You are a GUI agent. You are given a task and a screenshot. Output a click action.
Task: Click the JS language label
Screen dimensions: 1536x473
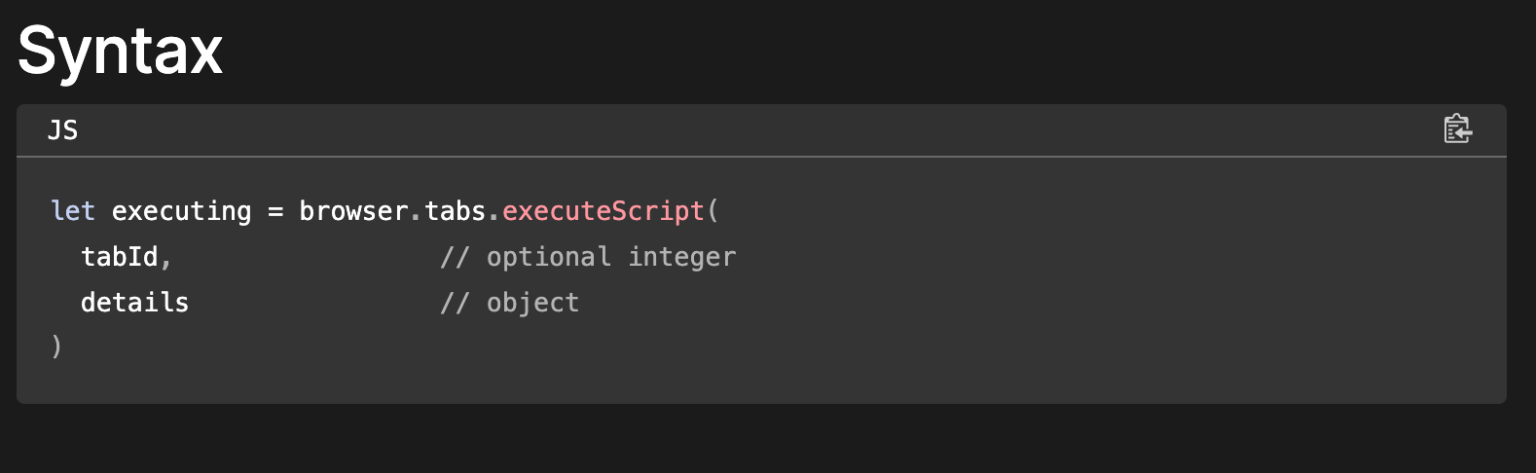(62, 130)
